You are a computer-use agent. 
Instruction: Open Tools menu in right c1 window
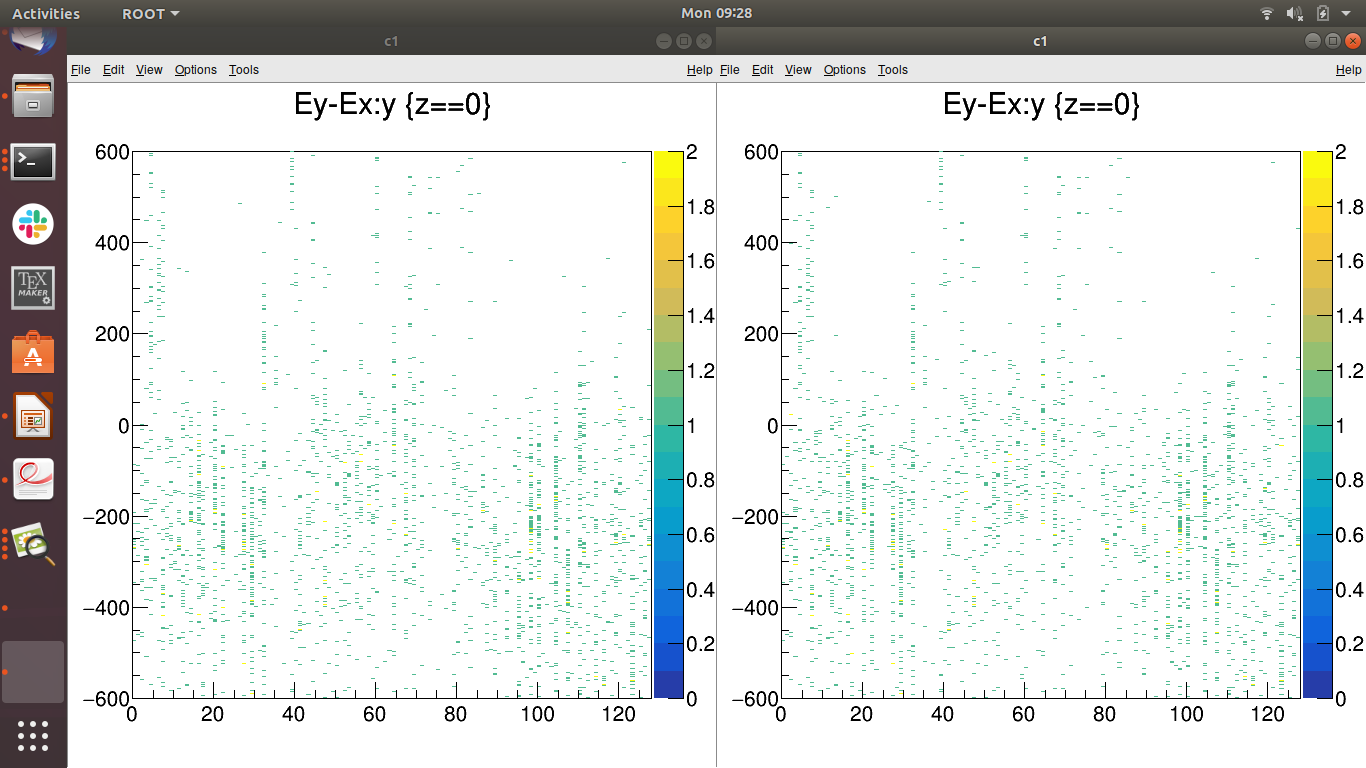pyautogui.click(x=893, y=70)
